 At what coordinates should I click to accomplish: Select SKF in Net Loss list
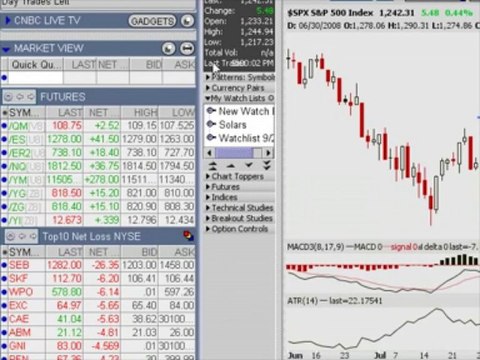pos(18,279)
